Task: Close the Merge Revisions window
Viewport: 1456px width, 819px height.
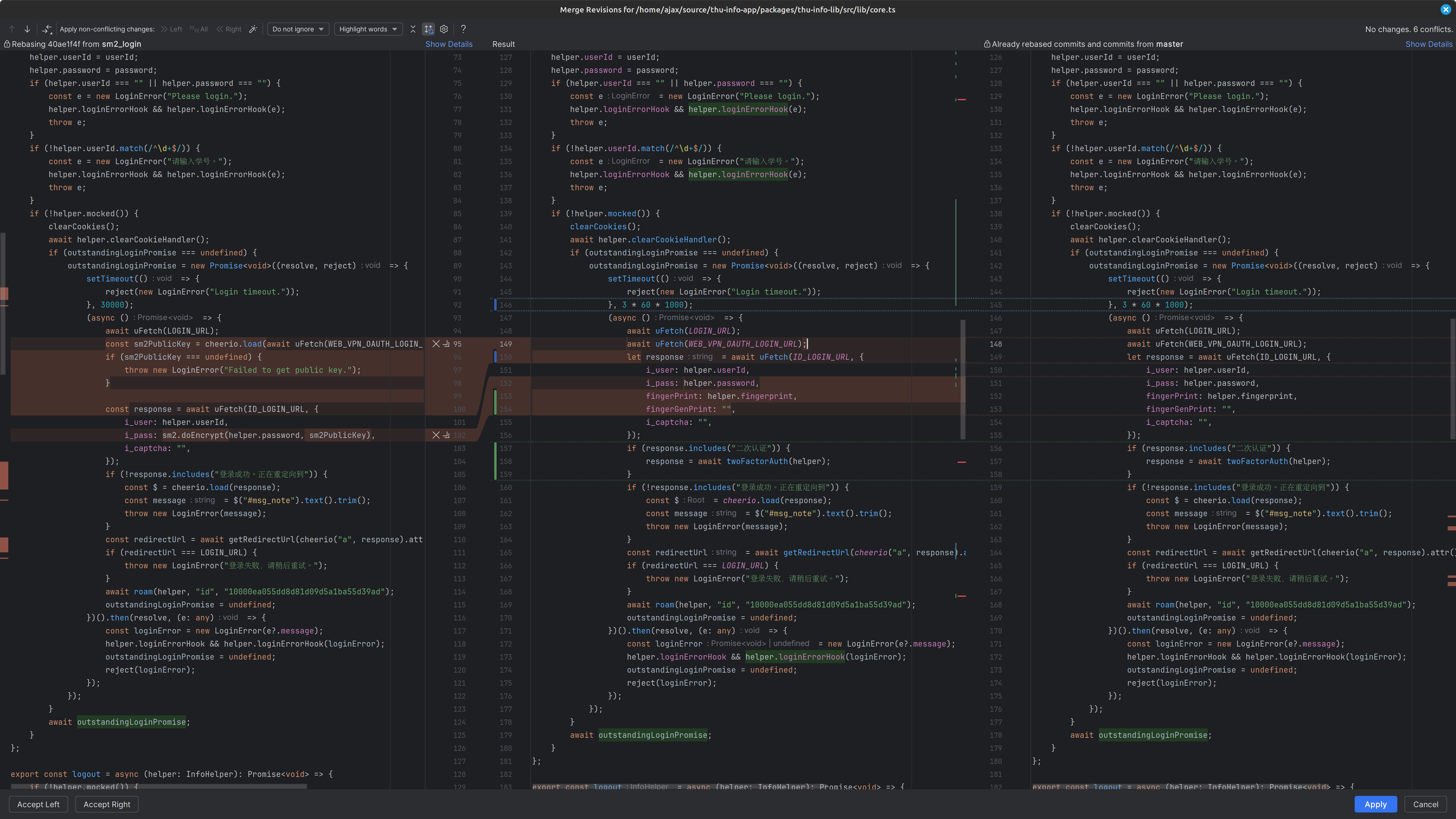Action: pos(1445,9)
